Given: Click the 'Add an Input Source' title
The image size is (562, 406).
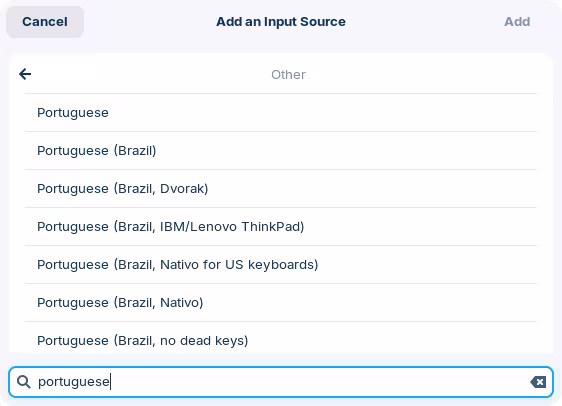Looking at the screenshot, I should [281, 22].
